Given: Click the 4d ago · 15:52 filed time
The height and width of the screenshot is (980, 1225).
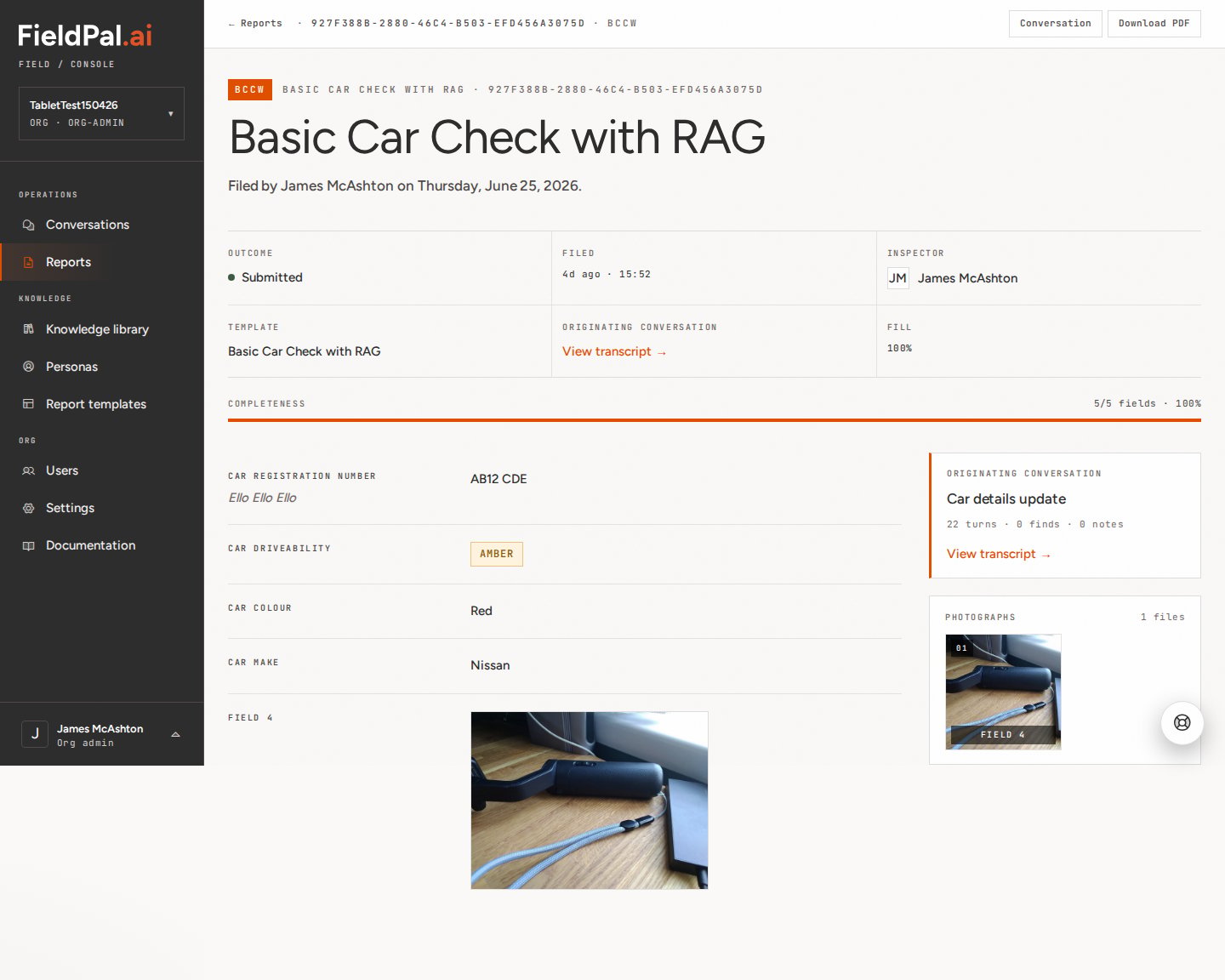Looking at the screenshot, I should click(607, 275).
